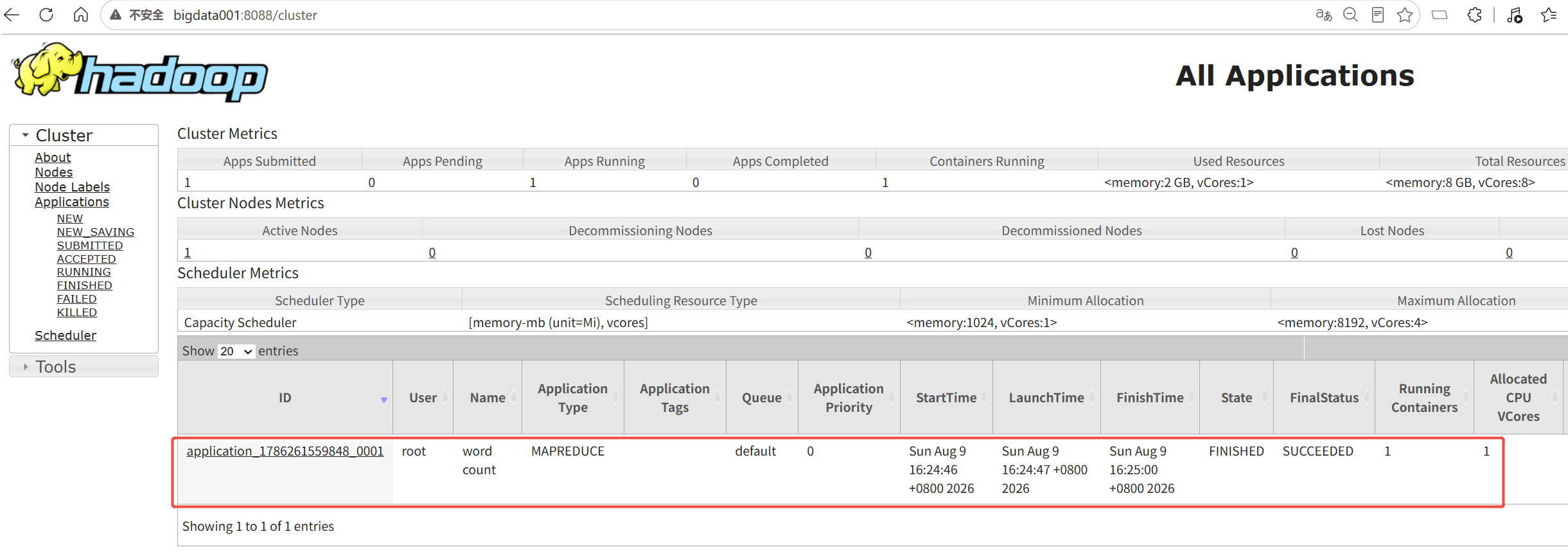
Task: Open the browser extensions puzzle icon
Action: [x=1475, y=15]
